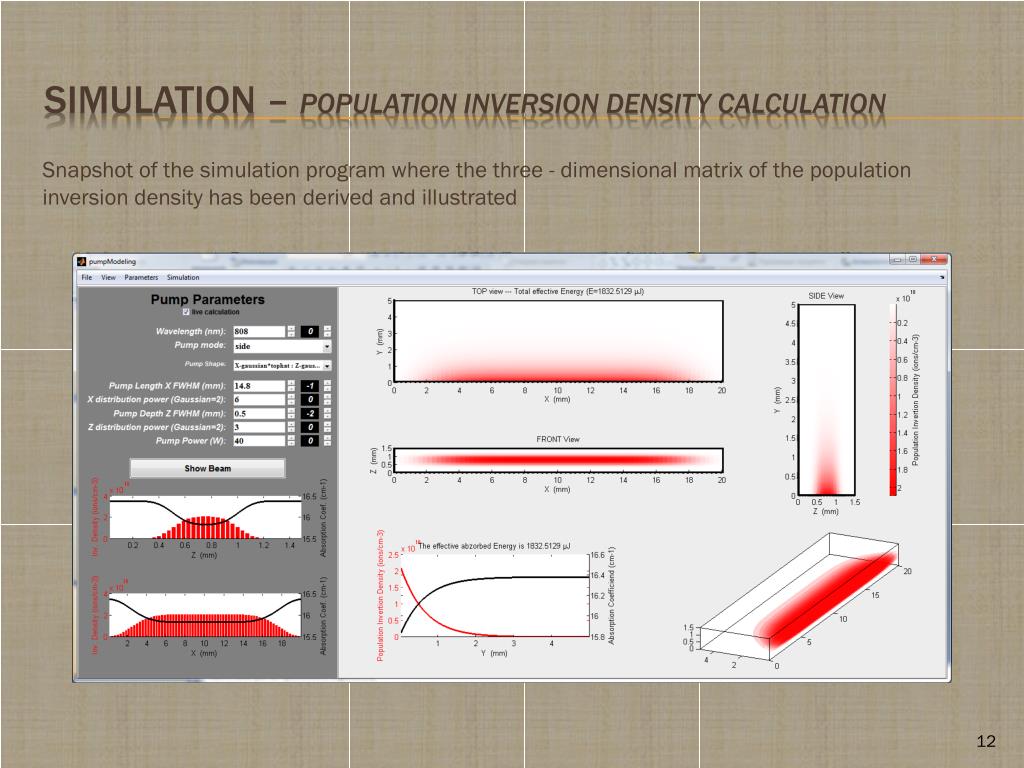This screenshot has width=1024, height=768.
Task: Open the Pump mode dropdown
Action: click(282, 346)
